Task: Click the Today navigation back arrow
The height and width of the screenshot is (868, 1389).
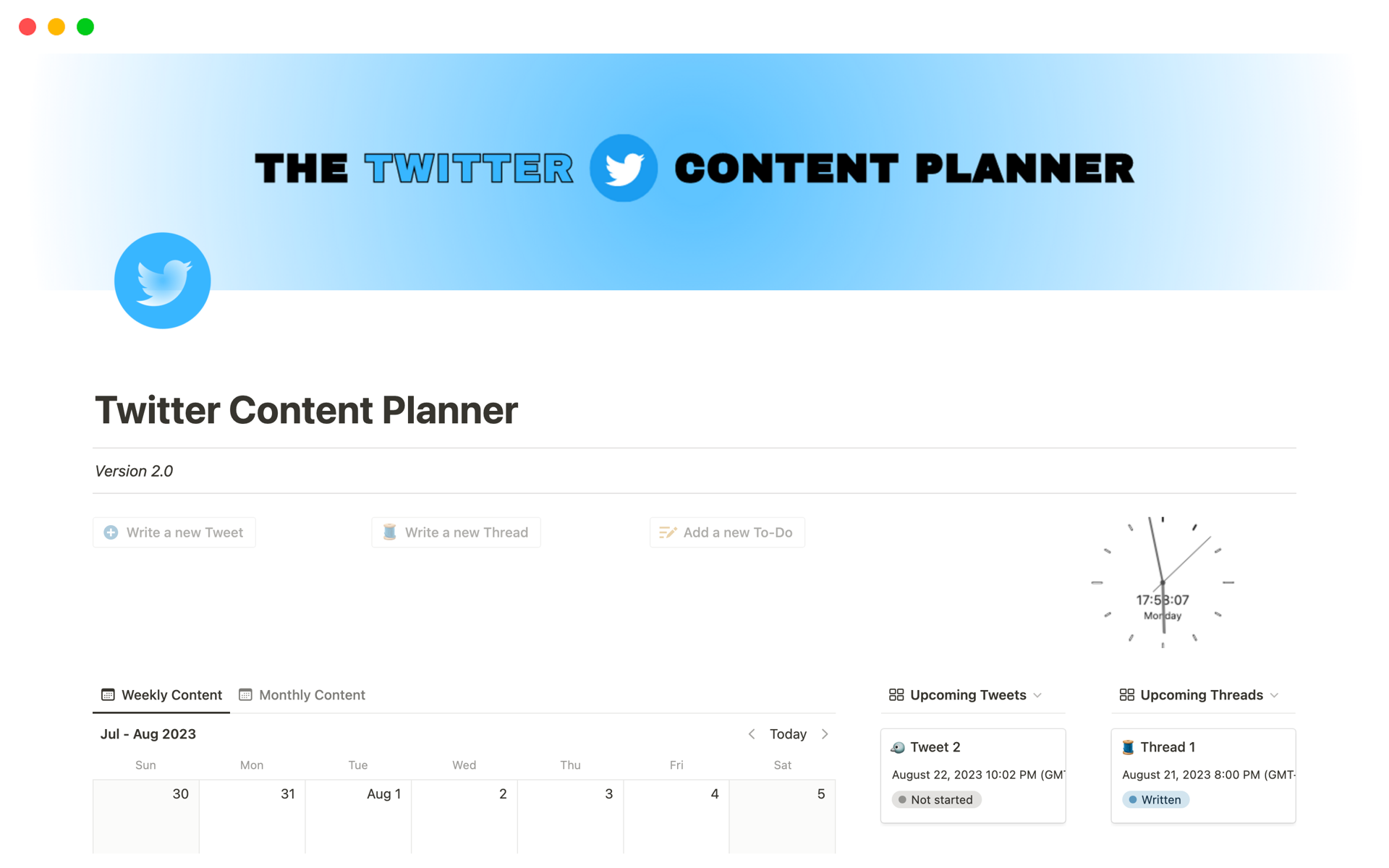Action: (752, 734)
